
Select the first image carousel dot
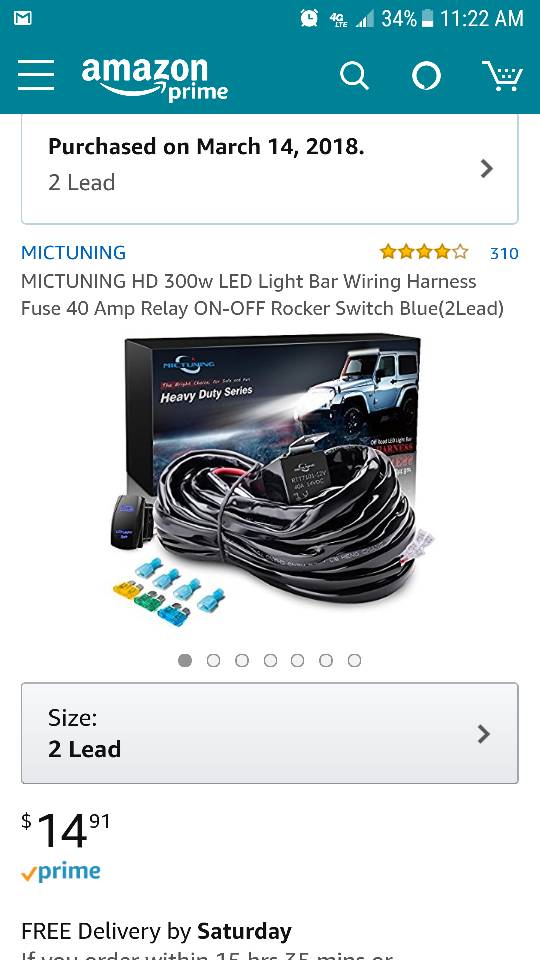click(185, 661)
